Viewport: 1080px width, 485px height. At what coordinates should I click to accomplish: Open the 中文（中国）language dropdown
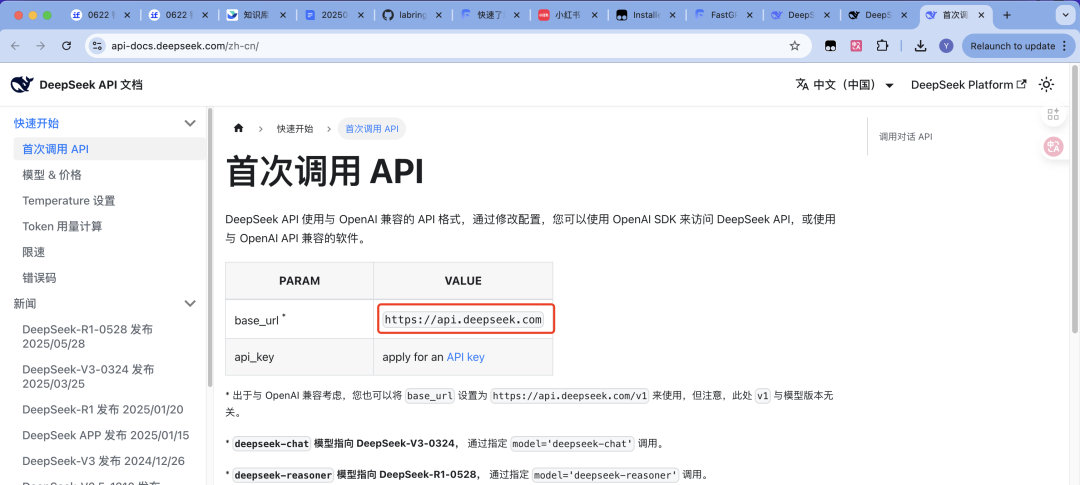(x=845, y=85)
